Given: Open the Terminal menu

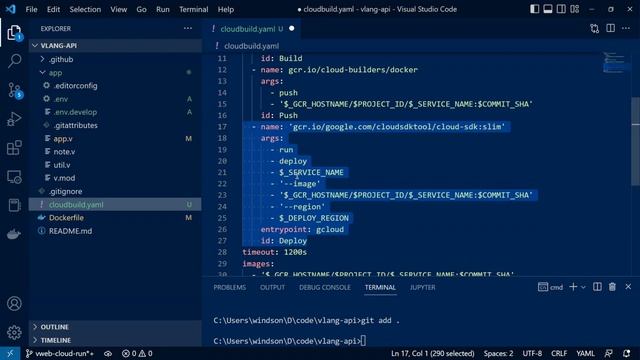Looking at the screenshot, I should pyautogui.click(x=193, y=9).
